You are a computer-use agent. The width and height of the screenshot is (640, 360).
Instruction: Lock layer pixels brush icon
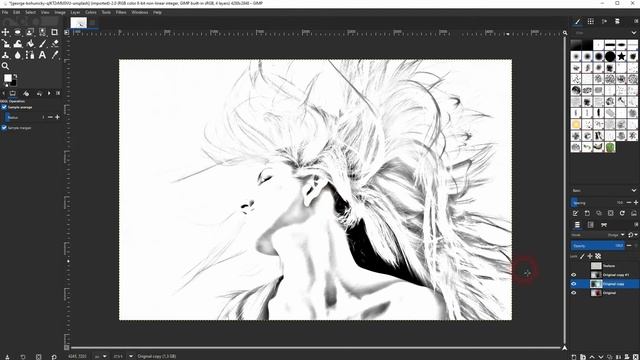582,256
